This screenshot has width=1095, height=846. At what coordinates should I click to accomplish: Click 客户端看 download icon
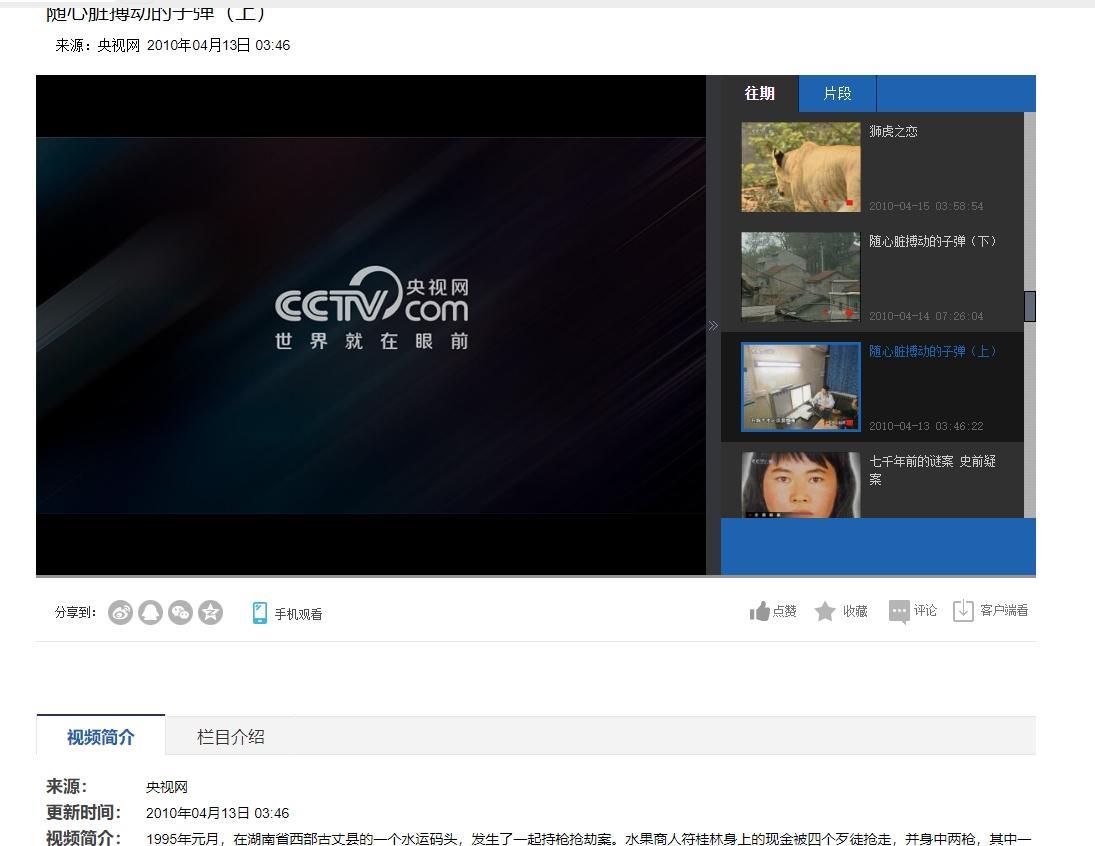point(963,611)
